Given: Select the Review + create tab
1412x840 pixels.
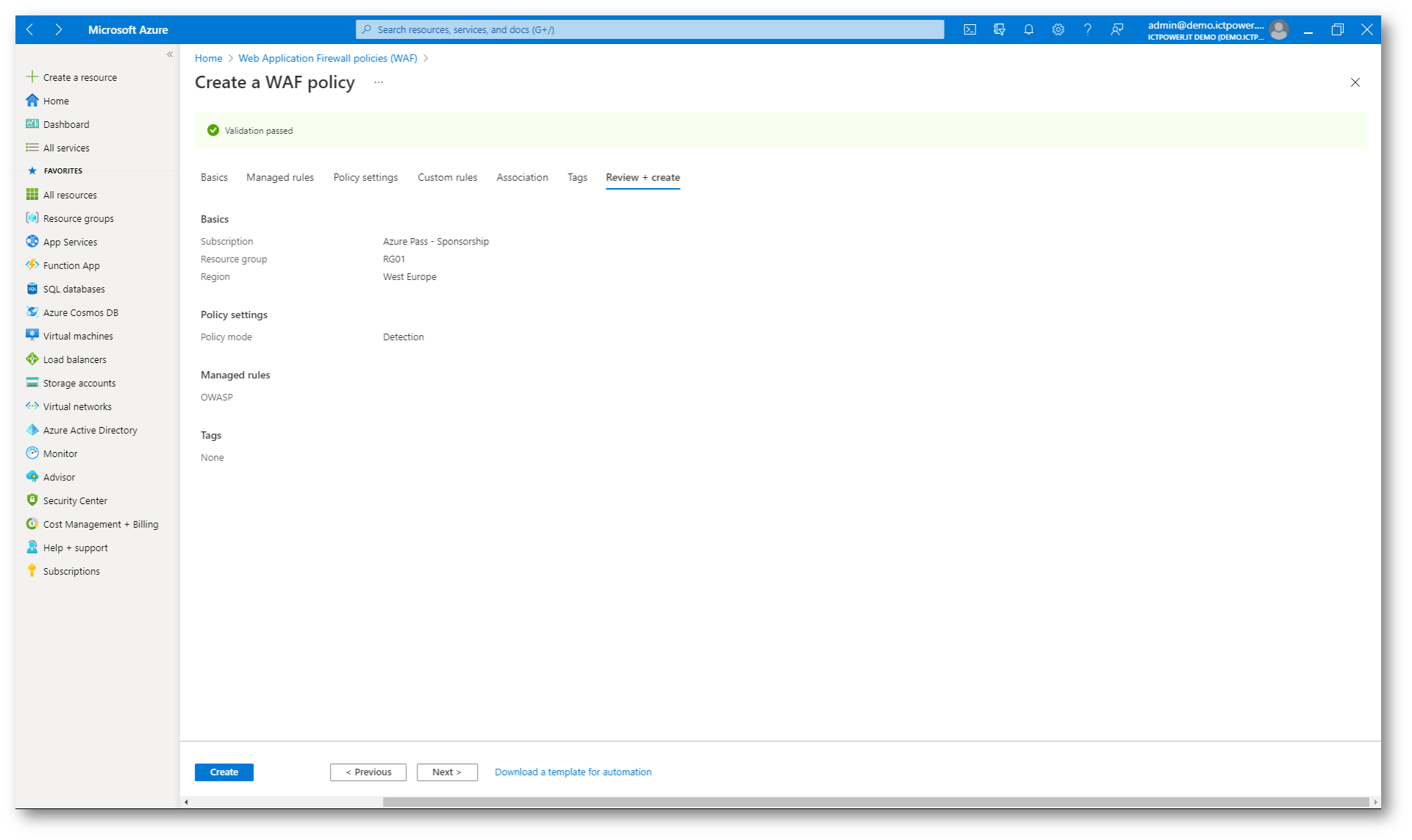Looking at the screenshot, I should tap(642, 177).
